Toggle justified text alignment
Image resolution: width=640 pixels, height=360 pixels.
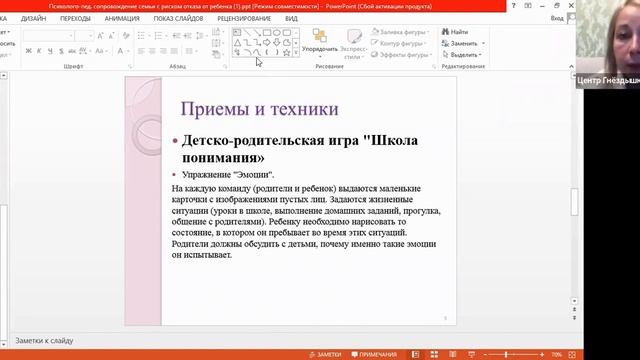[174, 51]
